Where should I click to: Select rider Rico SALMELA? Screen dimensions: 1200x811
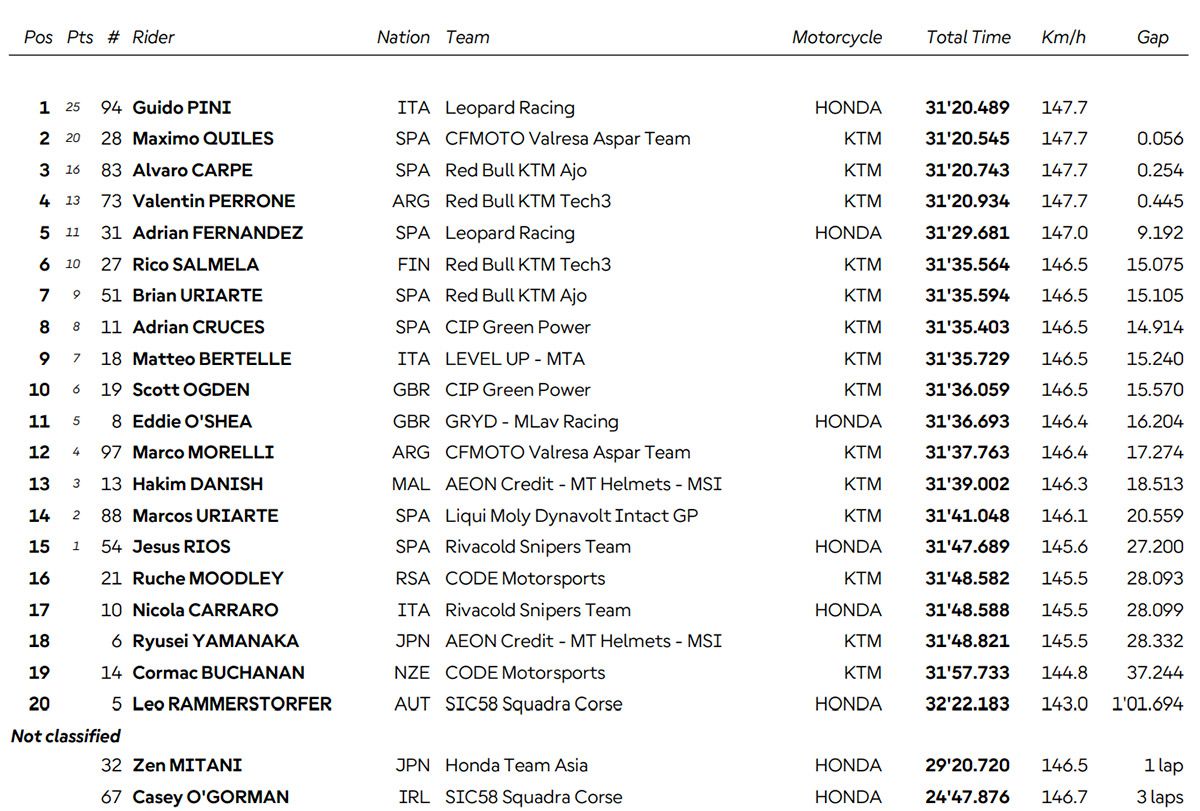pos(195,264)
